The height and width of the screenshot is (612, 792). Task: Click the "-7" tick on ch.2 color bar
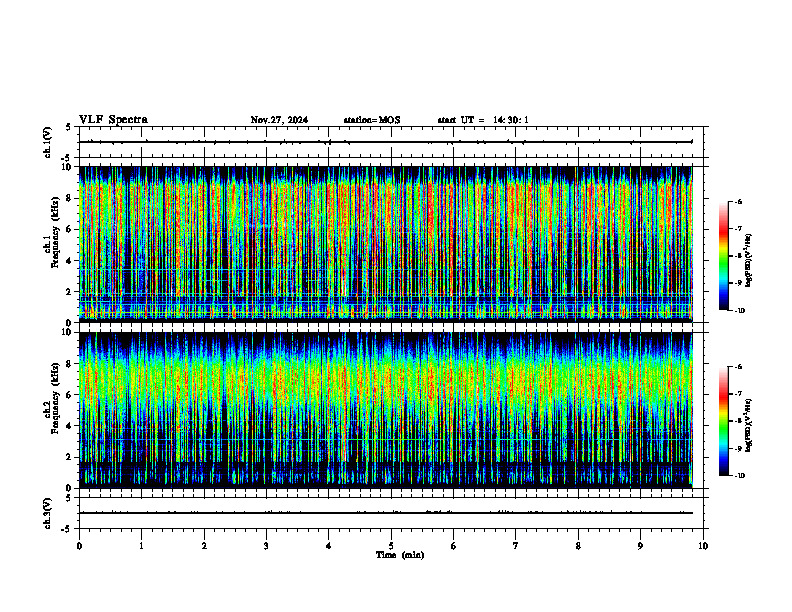click(x=738, y=394)
